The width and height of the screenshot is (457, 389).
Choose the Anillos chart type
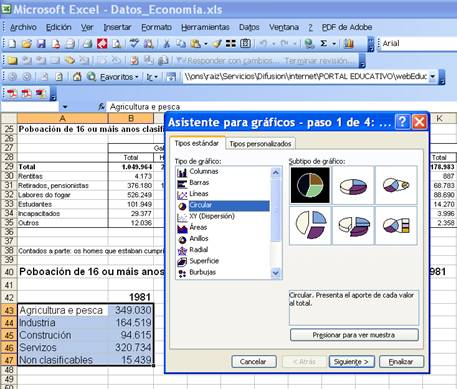199,238
